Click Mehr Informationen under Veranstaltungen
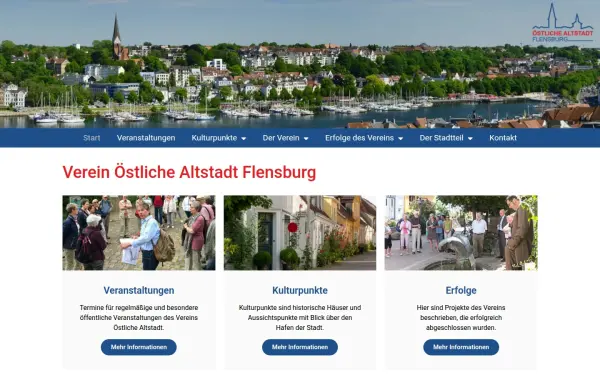This screenshot has width=600, height=375. coord(139,347)
